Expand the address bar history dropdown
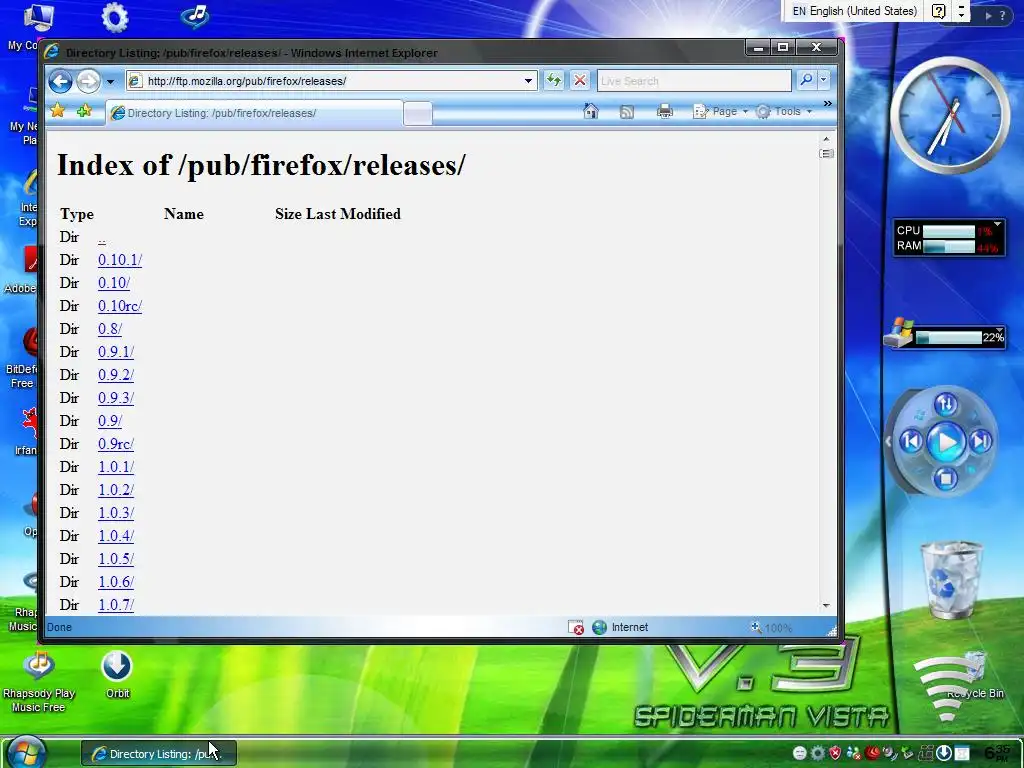The width and height of the screenshot is (1024, 768). [x=528, y=81]
